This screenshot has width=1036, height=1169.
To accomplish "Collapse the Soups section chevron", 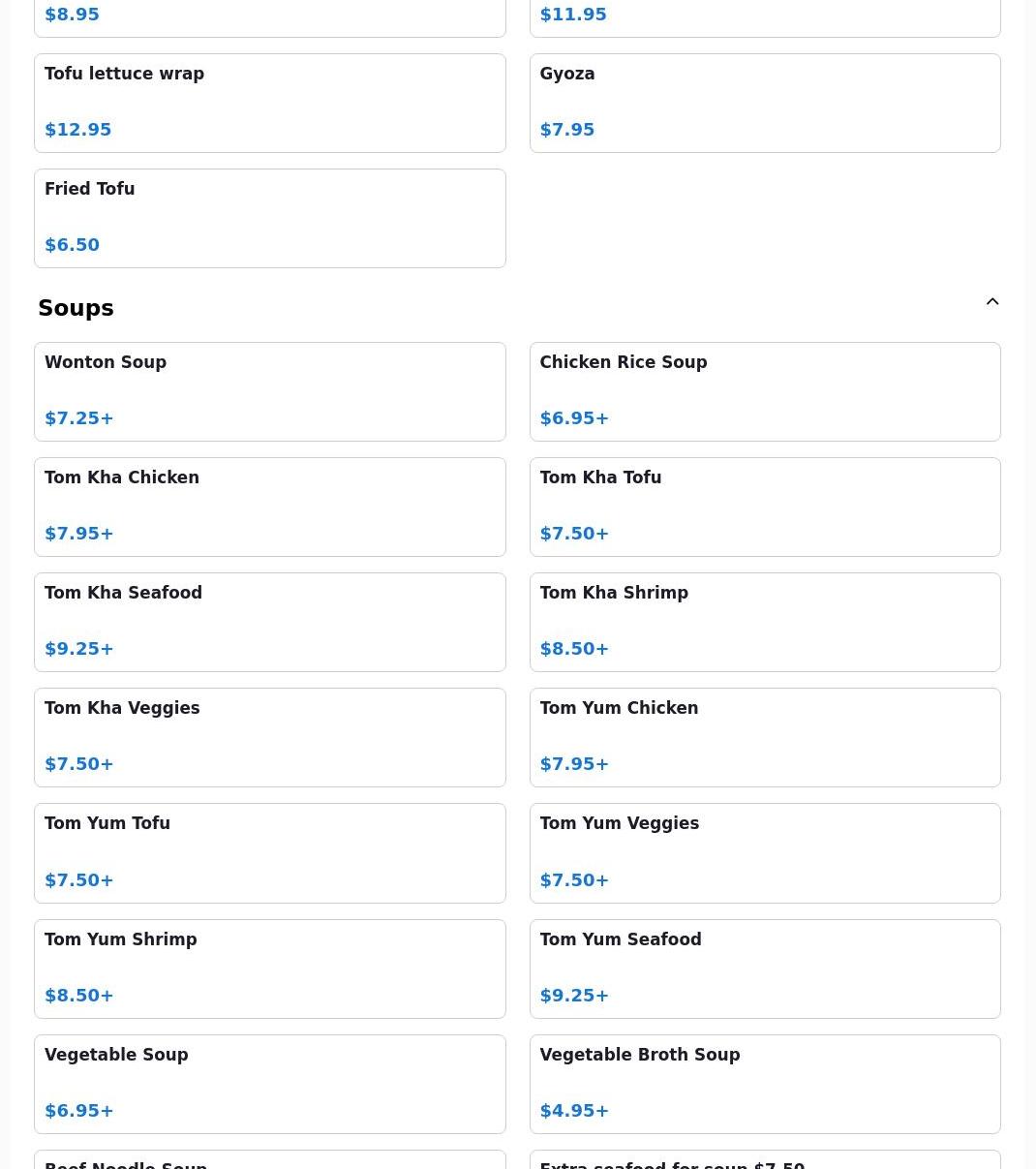I will [992, 302].
